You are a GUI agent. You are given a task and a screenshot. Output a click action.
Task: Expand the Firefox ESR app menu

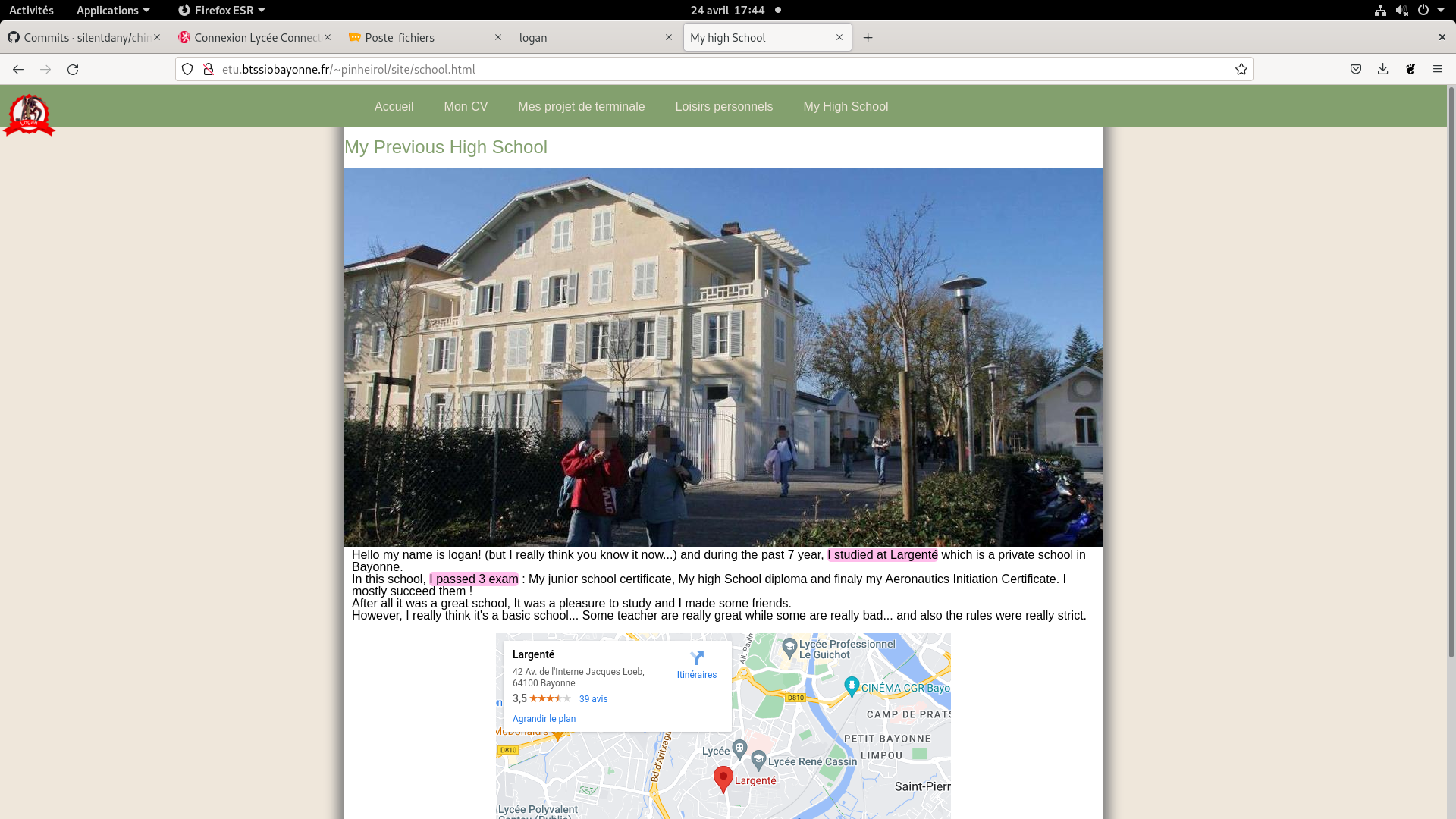pos(221,10)
